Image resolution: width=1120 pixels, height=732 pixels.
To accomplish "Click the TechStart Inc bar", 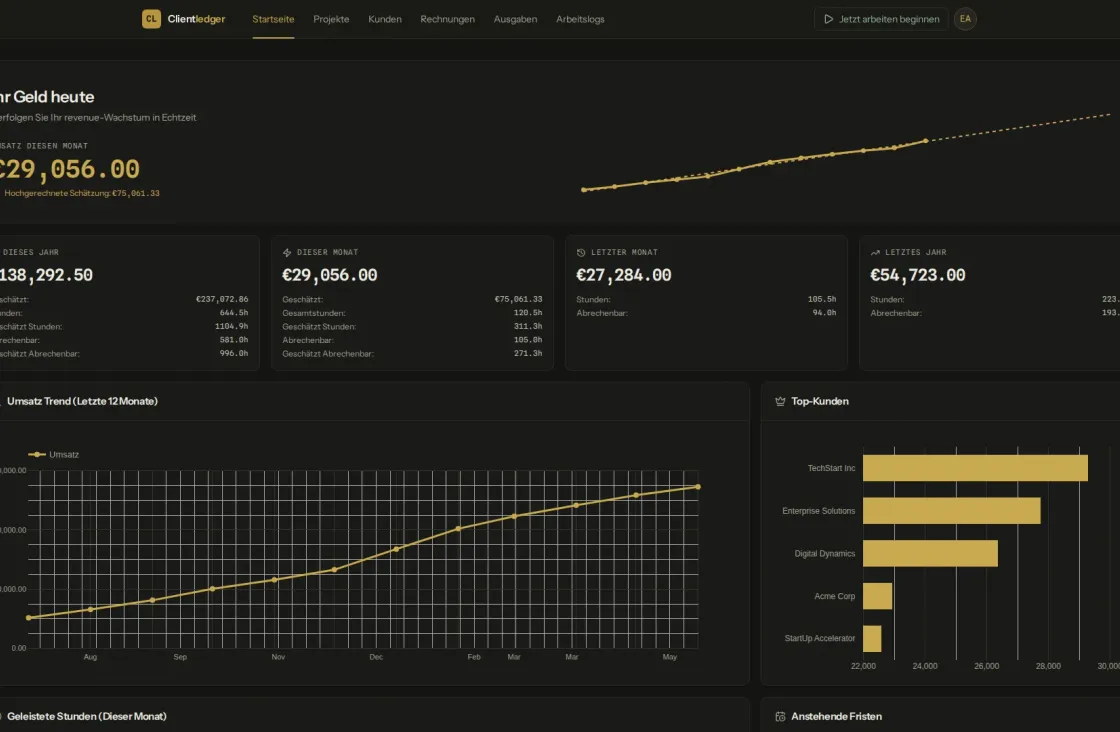I will click(975, 468).
